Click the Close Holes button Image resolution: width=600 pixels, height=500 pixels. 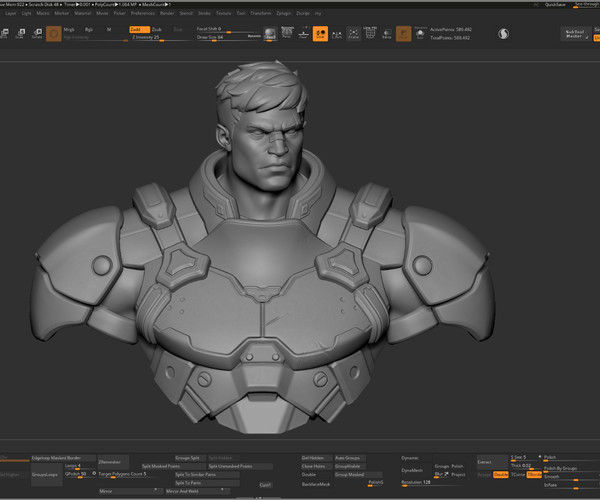[316, 466]
